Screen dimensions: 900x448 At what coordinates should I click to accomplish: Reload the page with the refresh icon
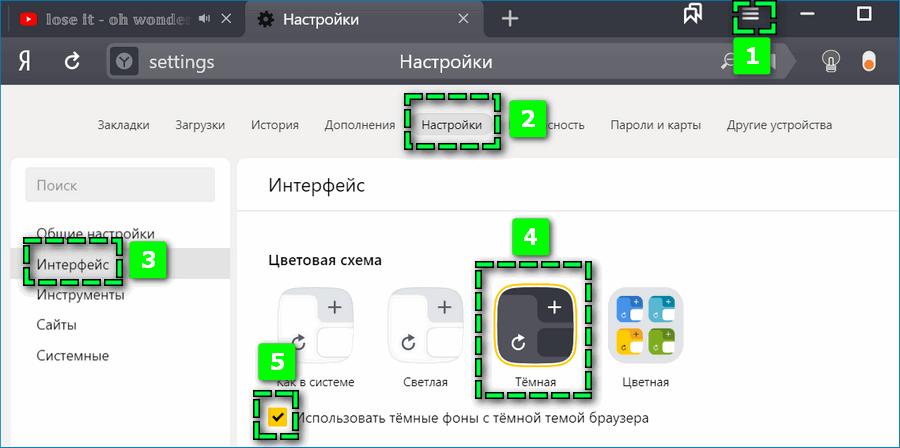pyautogui.click(x=72, y=61)
